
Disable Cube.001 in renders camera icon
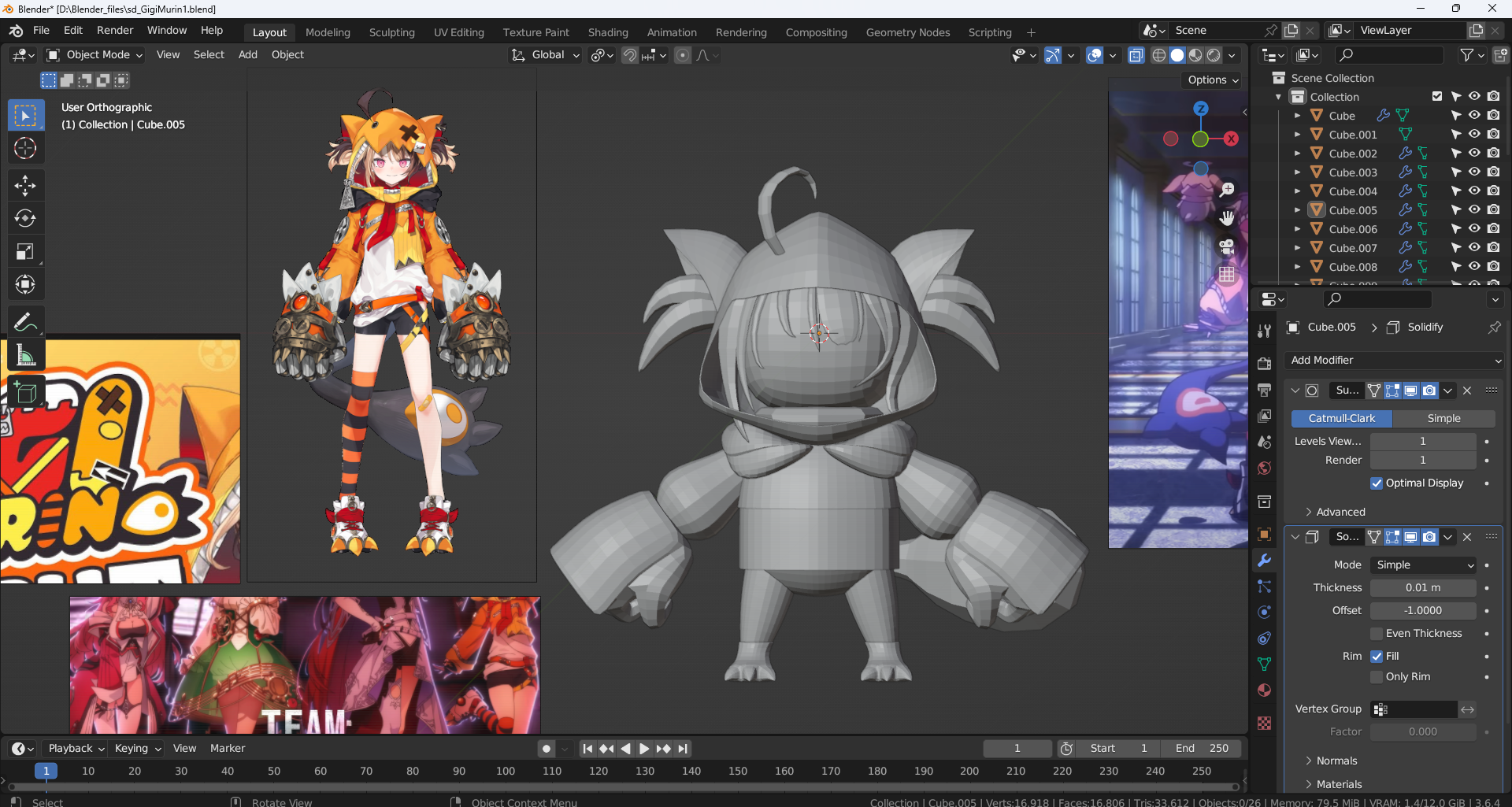click(x=1494, y=135)
